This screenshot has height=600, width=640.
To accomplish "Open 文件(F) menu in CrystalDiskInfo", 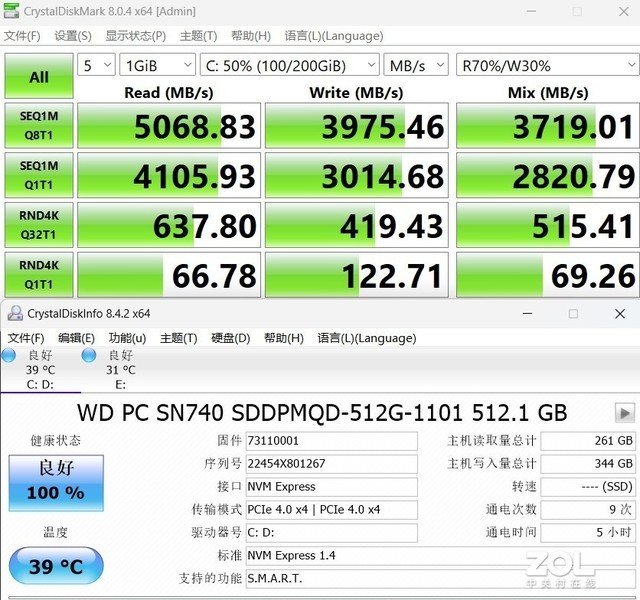I will [x=26, y=338].
